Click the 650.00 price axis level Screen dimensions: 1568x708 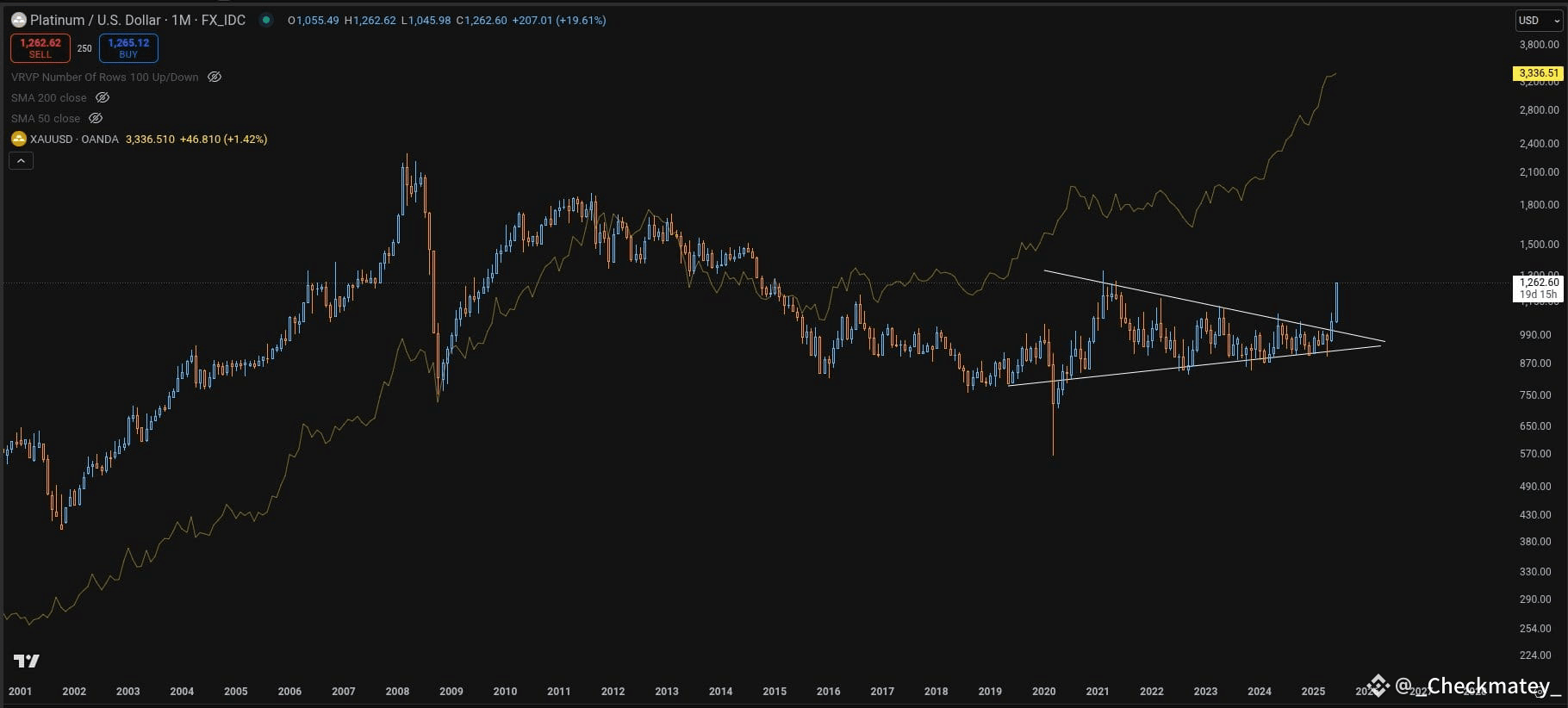pos(1535,426)
